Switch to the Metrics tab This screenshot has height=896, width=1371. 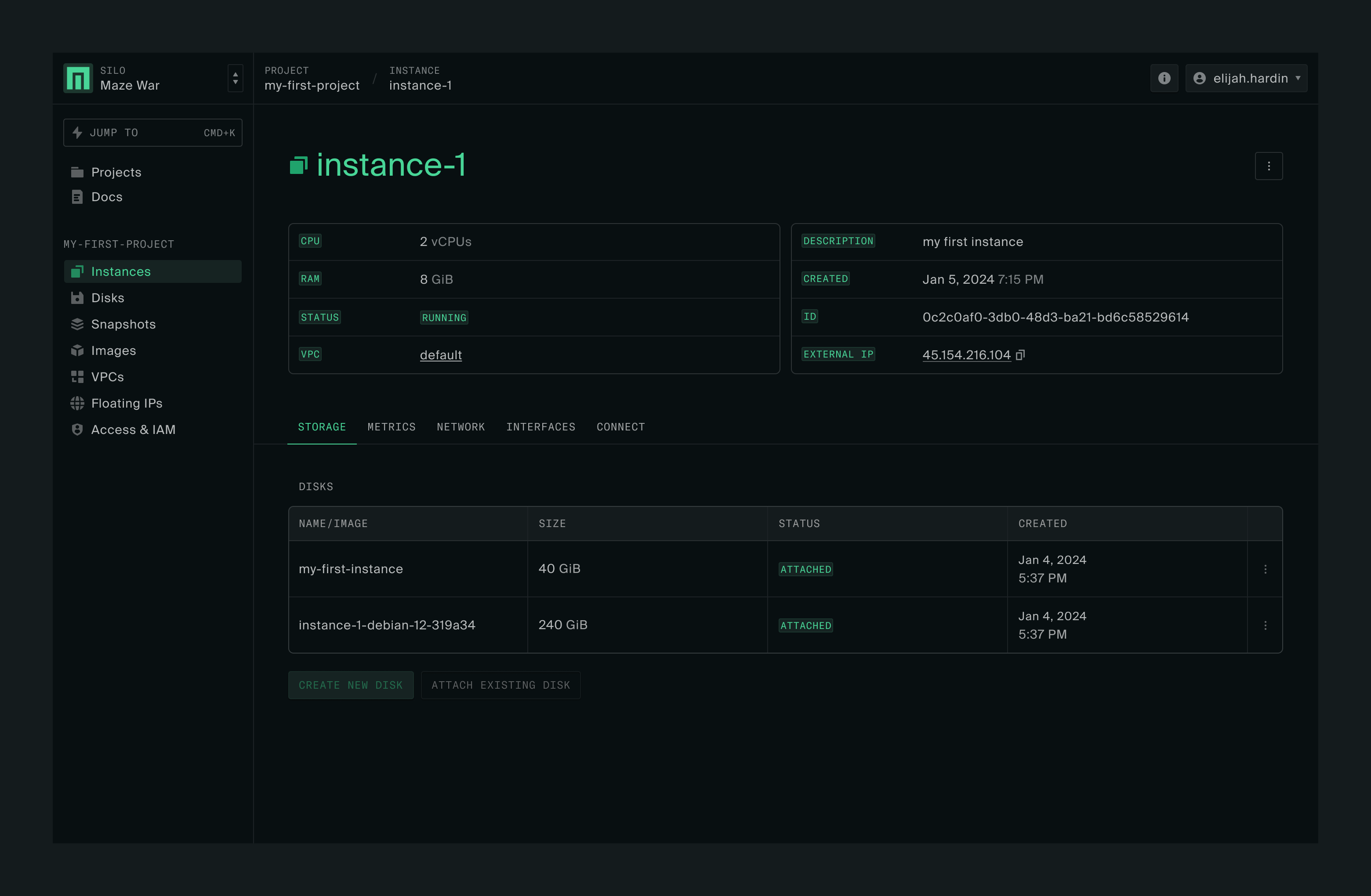[391, 426]
